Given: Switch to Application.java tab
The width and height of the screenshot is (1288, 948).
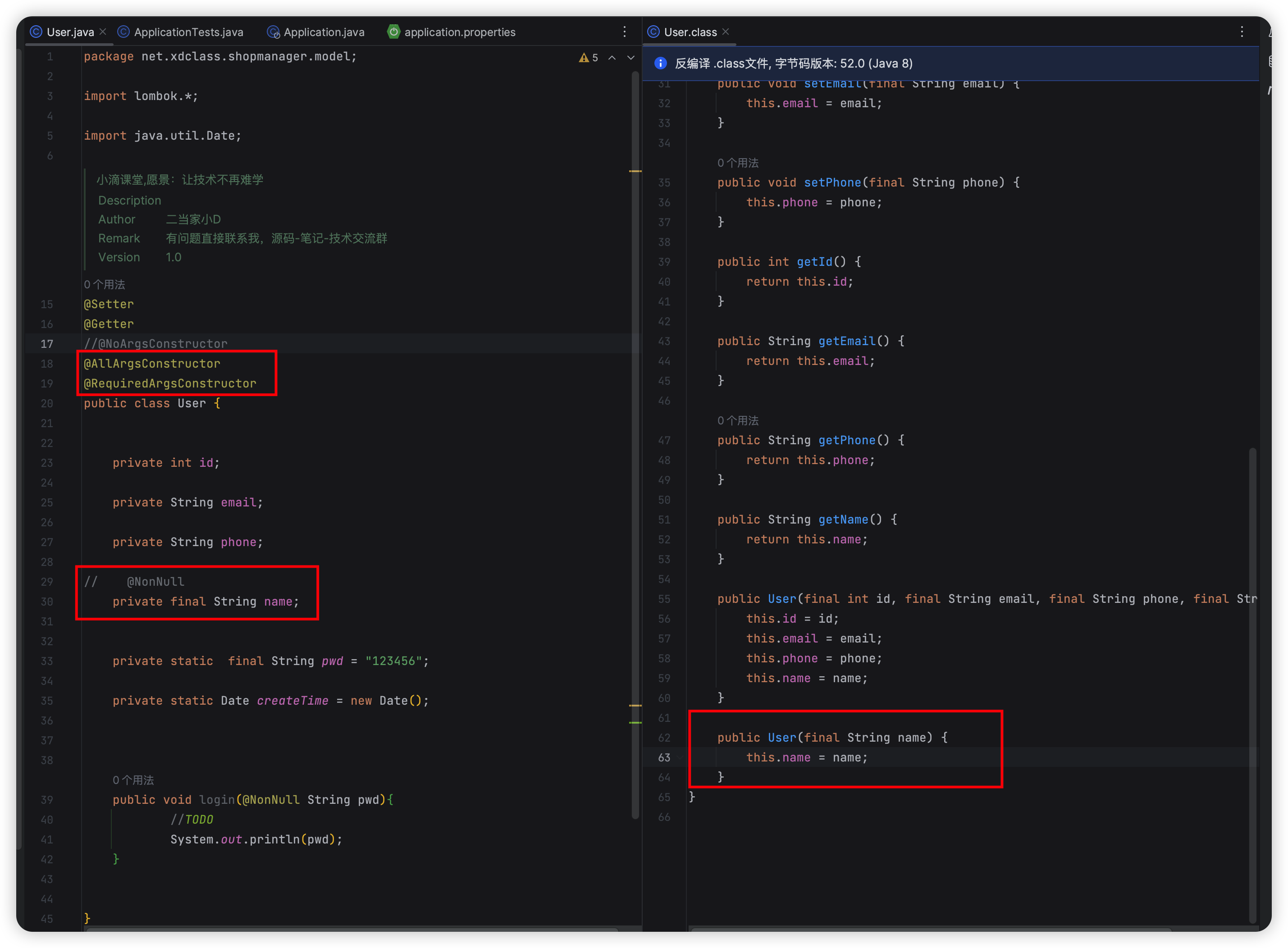Looking at the screenshot, I should [324, 32].
